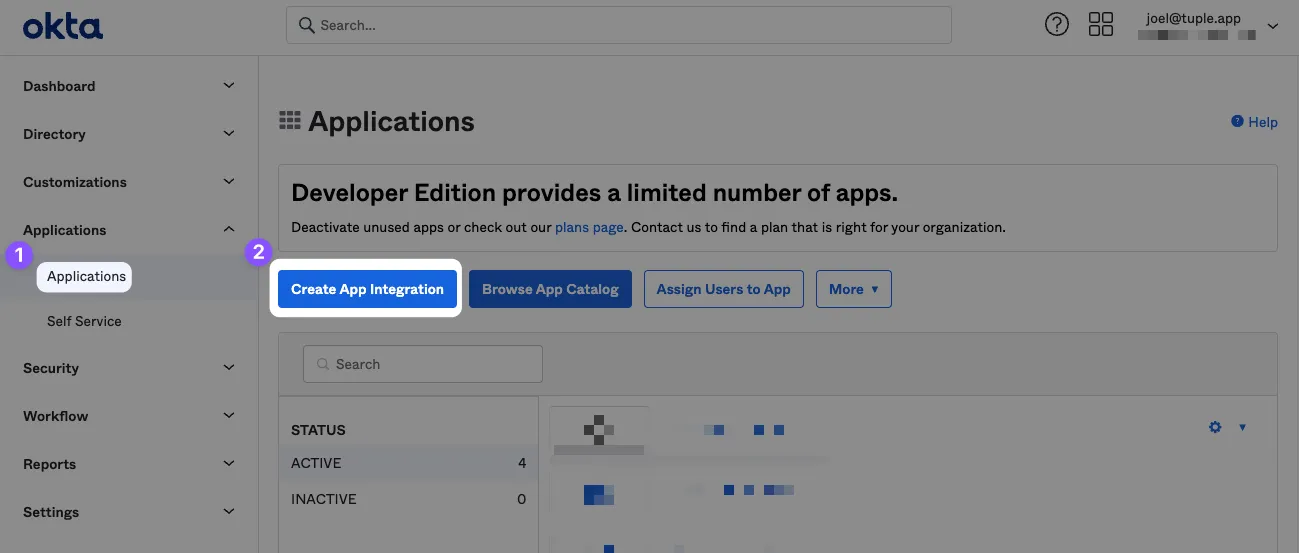
Task: Expand the Customizations sidebar section
Action: (229, 182)
